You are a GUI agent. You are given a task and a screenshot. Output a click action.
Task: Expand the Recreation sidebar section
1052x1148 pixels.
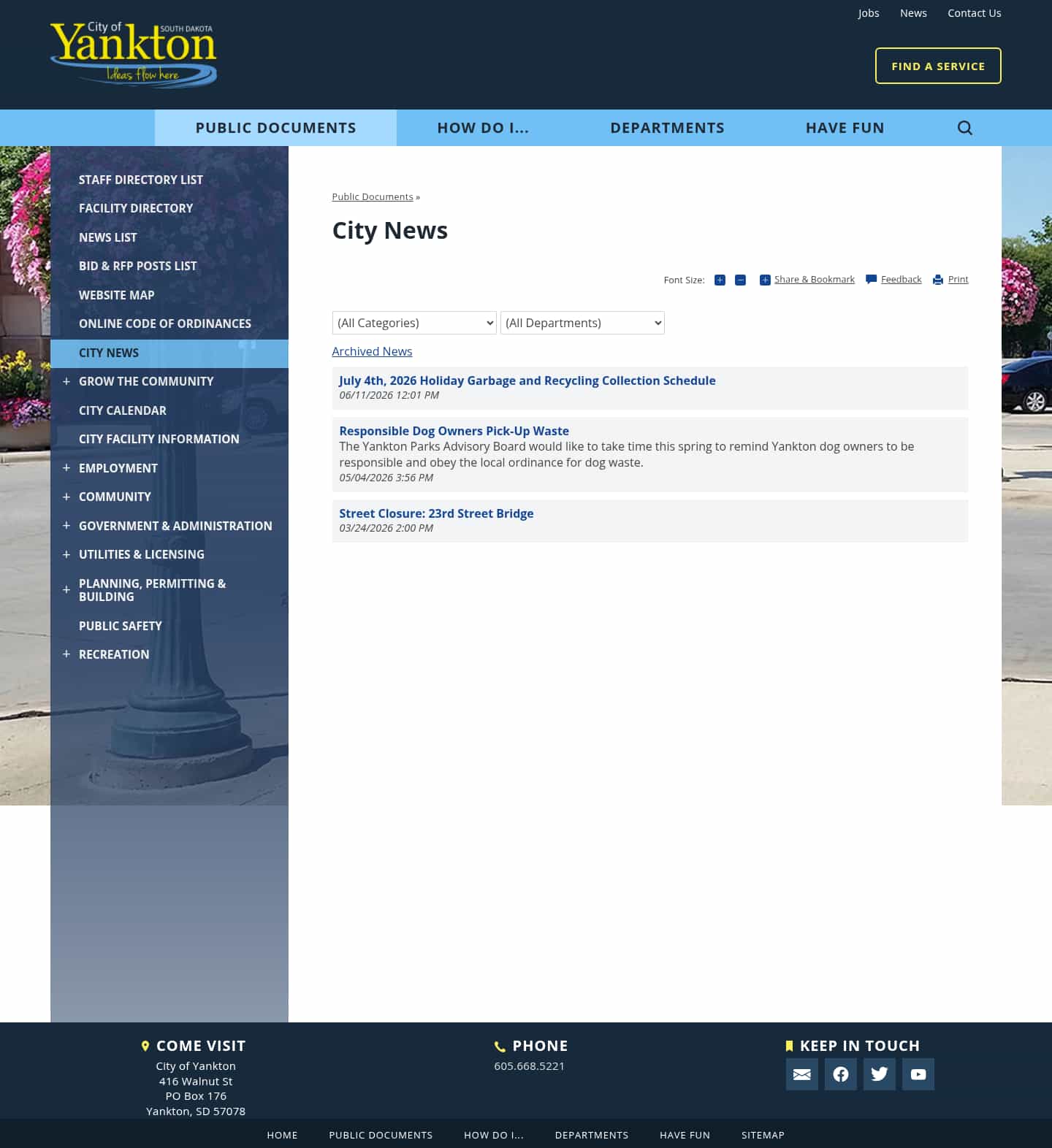tap(66, 654)
